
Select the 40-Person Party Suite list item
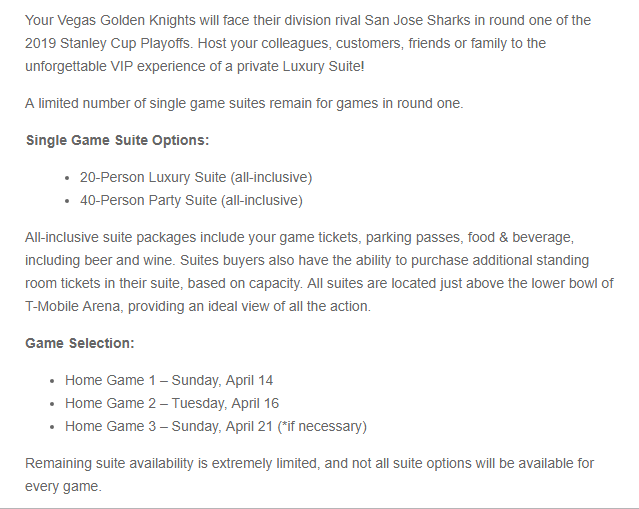click(x=191, y=200)
